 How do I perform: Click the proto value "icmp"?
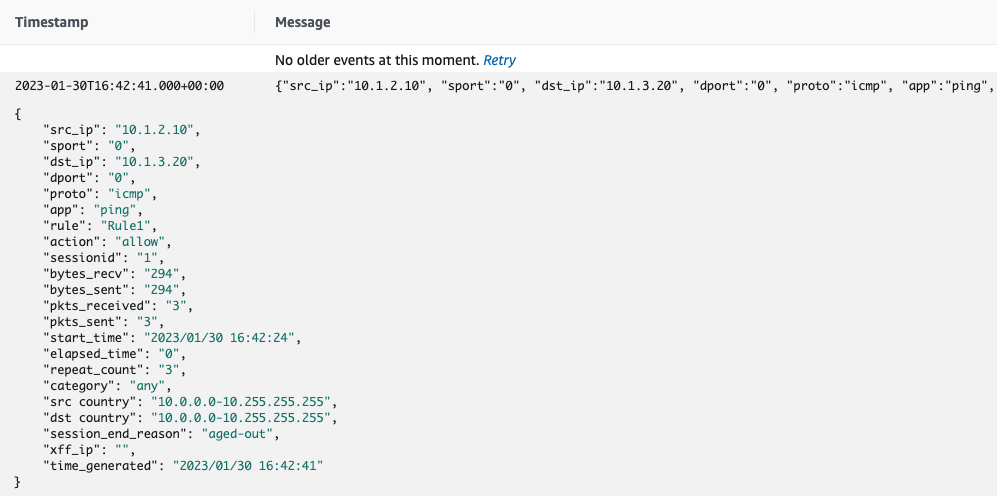point(132,193)
